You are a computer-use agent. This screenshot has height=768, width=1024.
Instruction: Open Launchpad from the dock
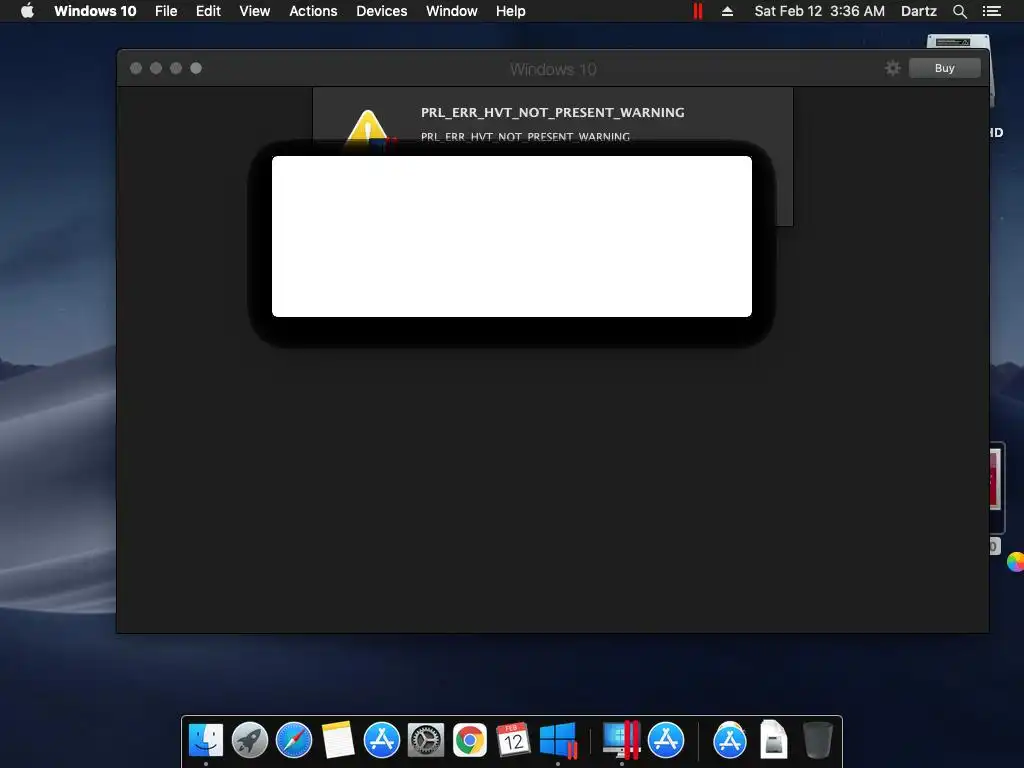pyautogui.click(x=250, y=740)
